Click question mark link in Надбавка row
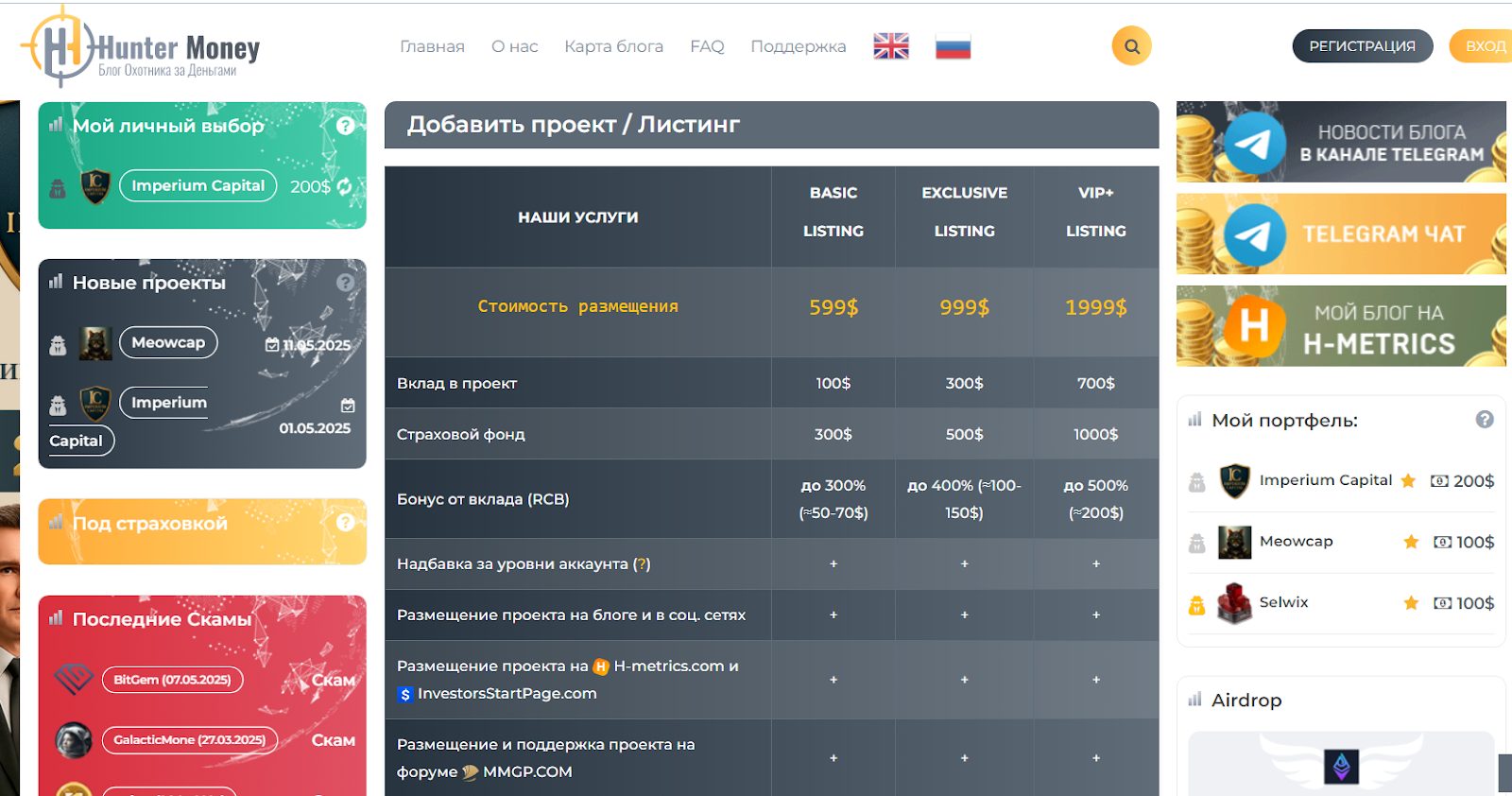The height and width of the screenshot is (796, 1512). 642,563
